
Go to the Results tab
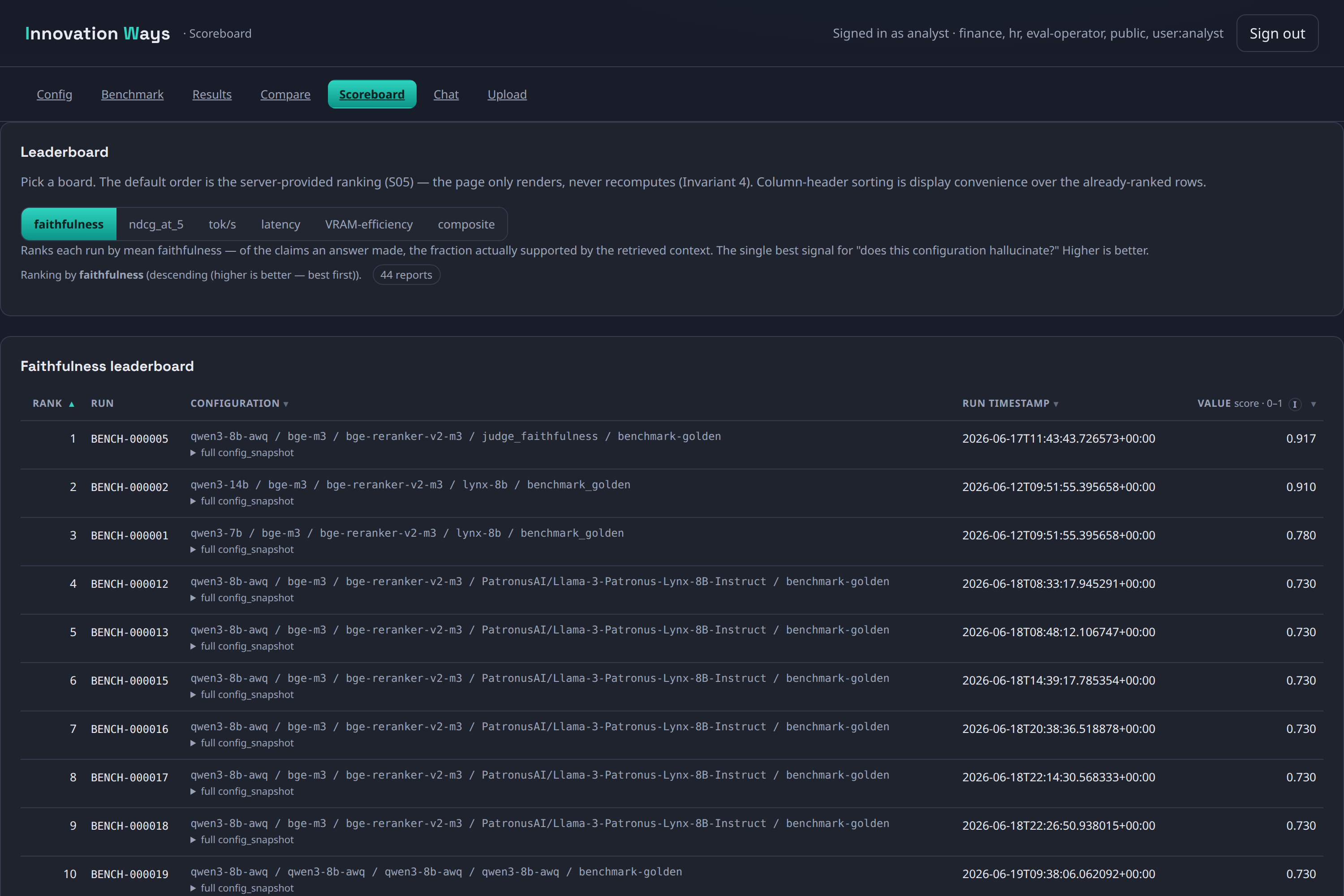click(x=212, y=94)
